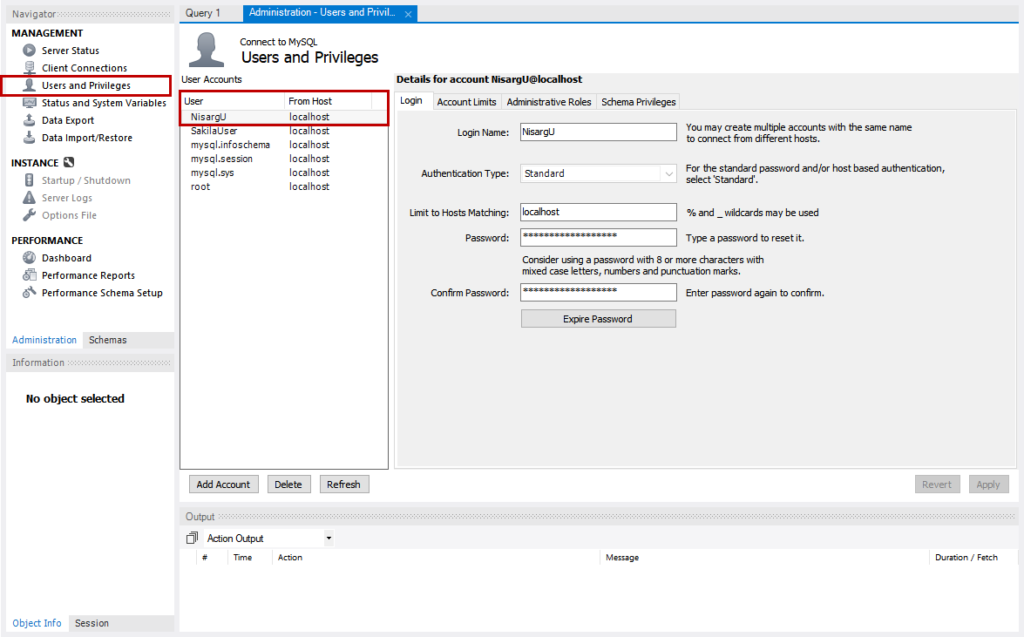The image size is (1024, 637).
Task: Click the Expire Password button
Action: [598, 319]
